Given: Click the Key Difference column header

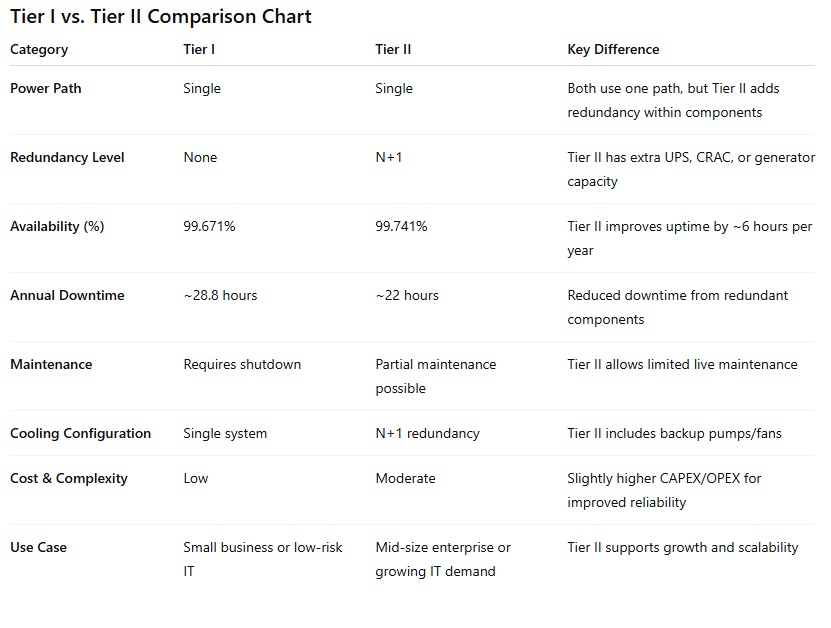Looking at the screenshot, I should pos(613,49).
